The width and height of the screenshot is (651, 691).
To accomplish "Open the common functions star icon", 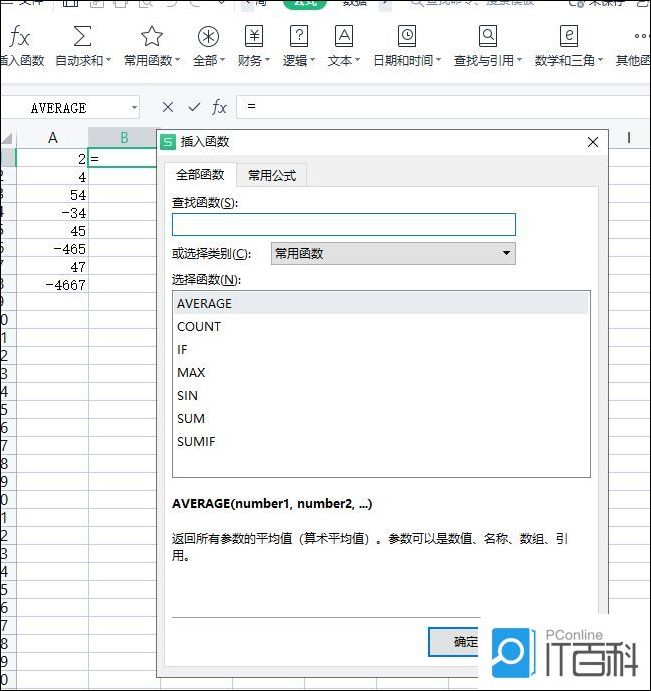I will [152, 36].
